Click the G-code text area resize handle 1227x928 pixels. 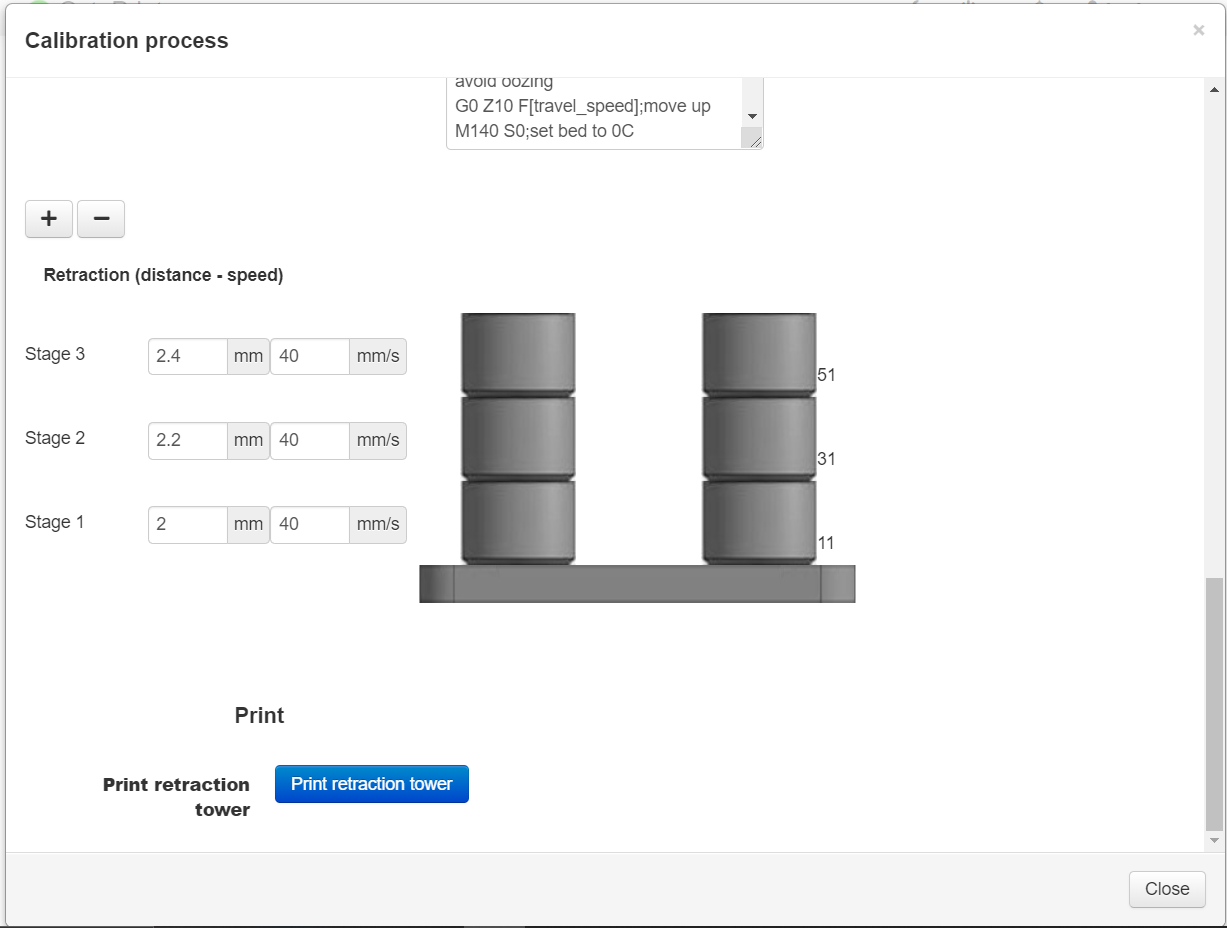tap(755, 141)
